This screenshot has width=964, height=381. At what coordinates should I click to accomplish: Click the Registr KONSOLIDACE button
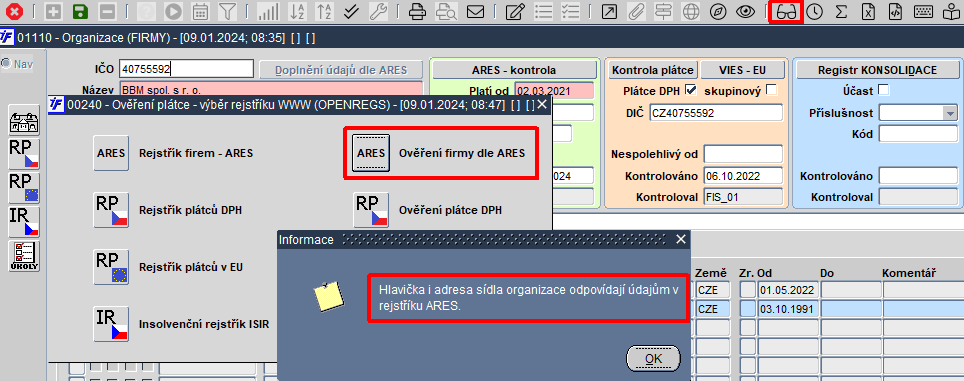pos(877,69)
